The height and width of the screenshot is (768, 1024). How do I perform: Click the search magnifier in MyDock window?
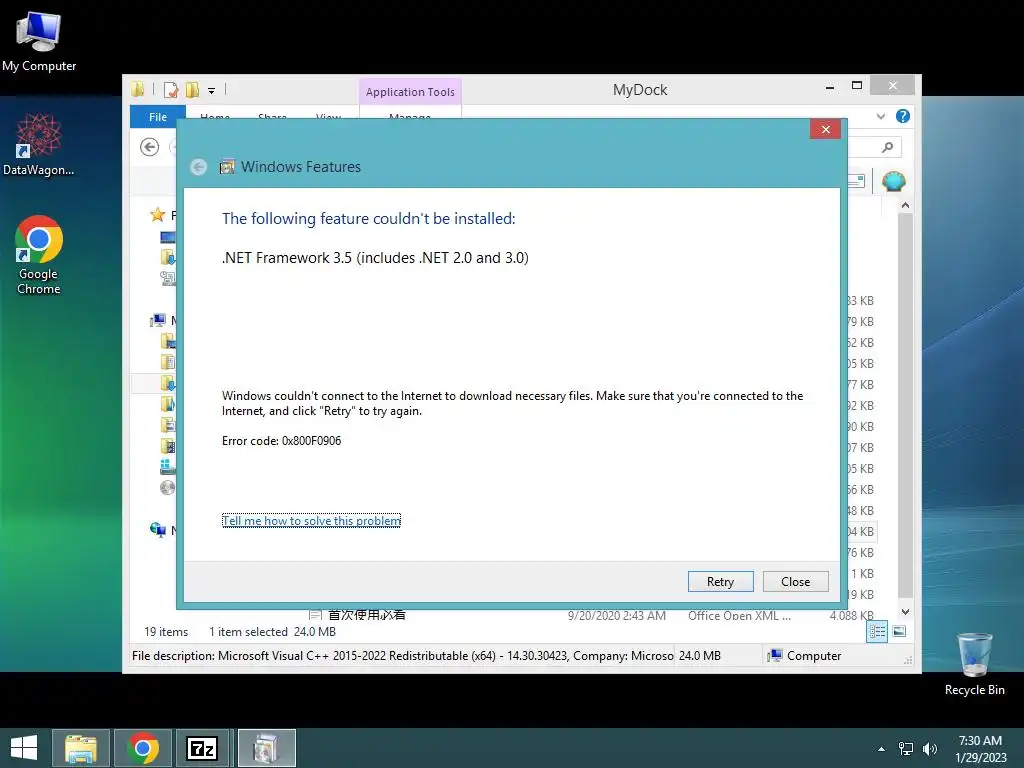[x=887, y=147]
